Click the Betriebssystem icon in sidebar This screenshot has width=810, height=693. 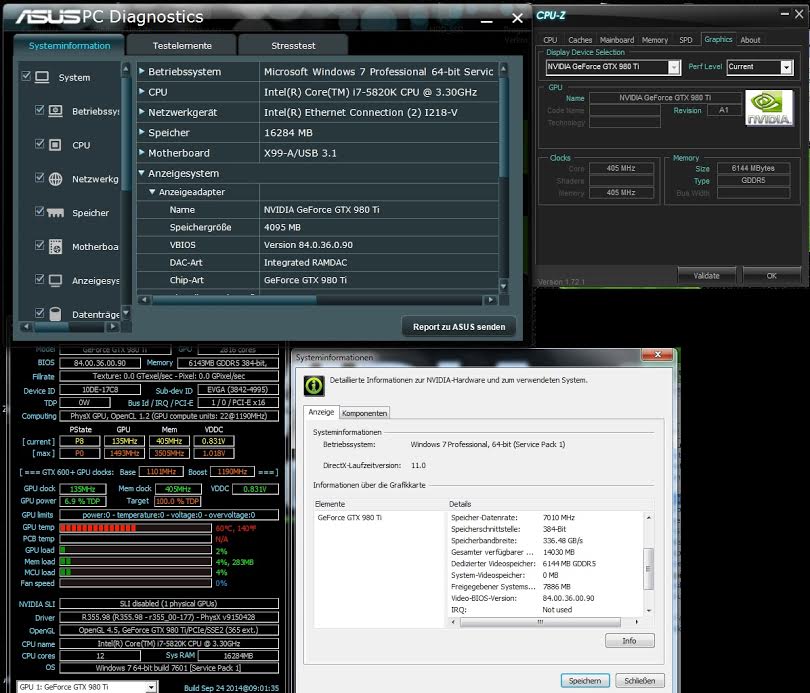[55, 111]
